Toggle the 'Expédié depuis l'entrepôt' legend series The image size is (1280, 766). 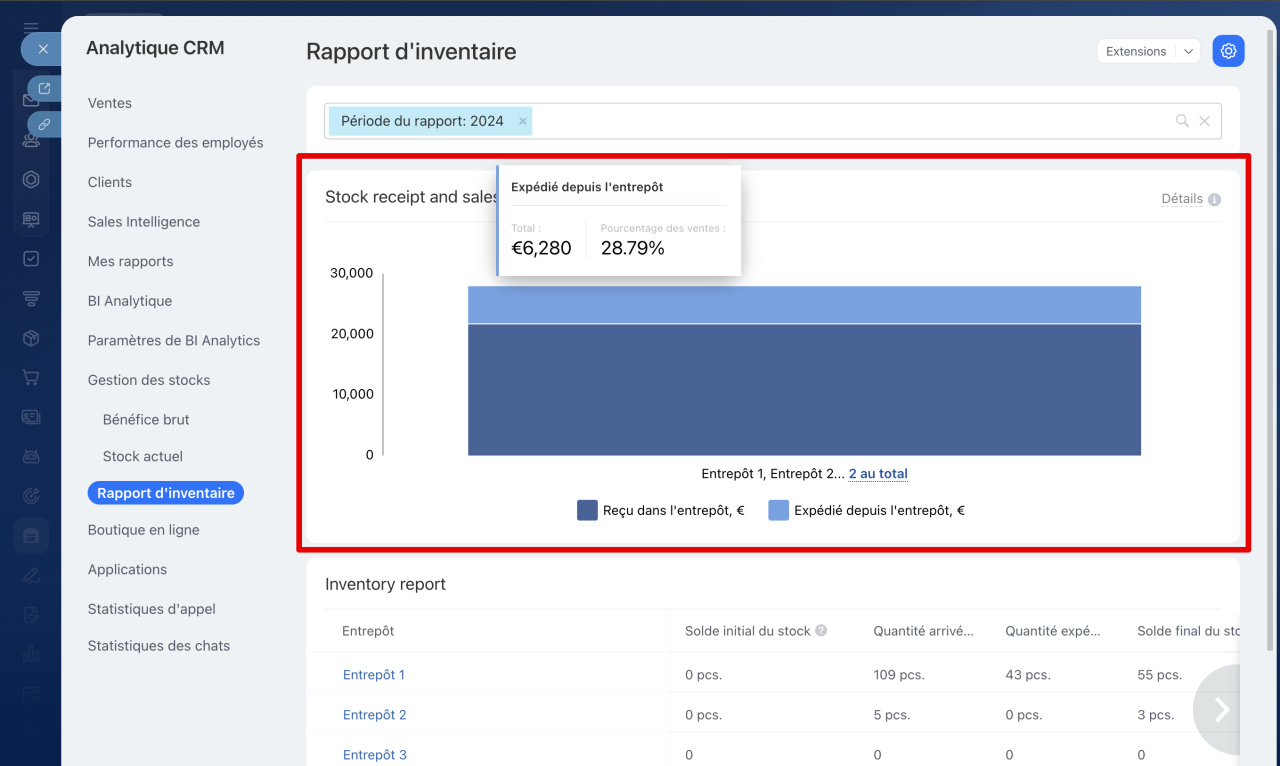pyautogui.click(x=866, y=510)
